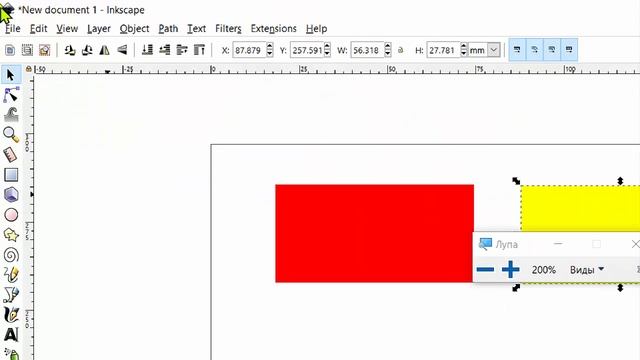Viewport: 640px width, 360px height.
Task: Zoom in with Лупа plus button
Action: [510, 269]
